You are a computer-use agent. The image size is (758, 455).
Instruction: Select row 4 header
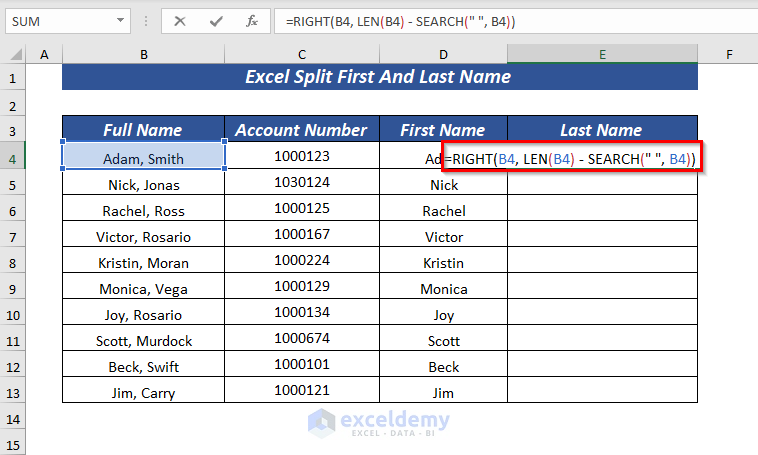pyautogui.click(x=14, y=158)
